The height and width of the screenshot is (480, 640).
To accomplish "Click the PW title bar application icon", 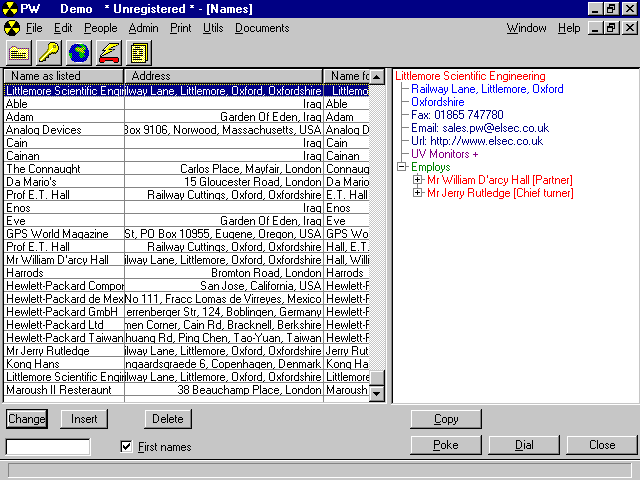I will (10, 8).
